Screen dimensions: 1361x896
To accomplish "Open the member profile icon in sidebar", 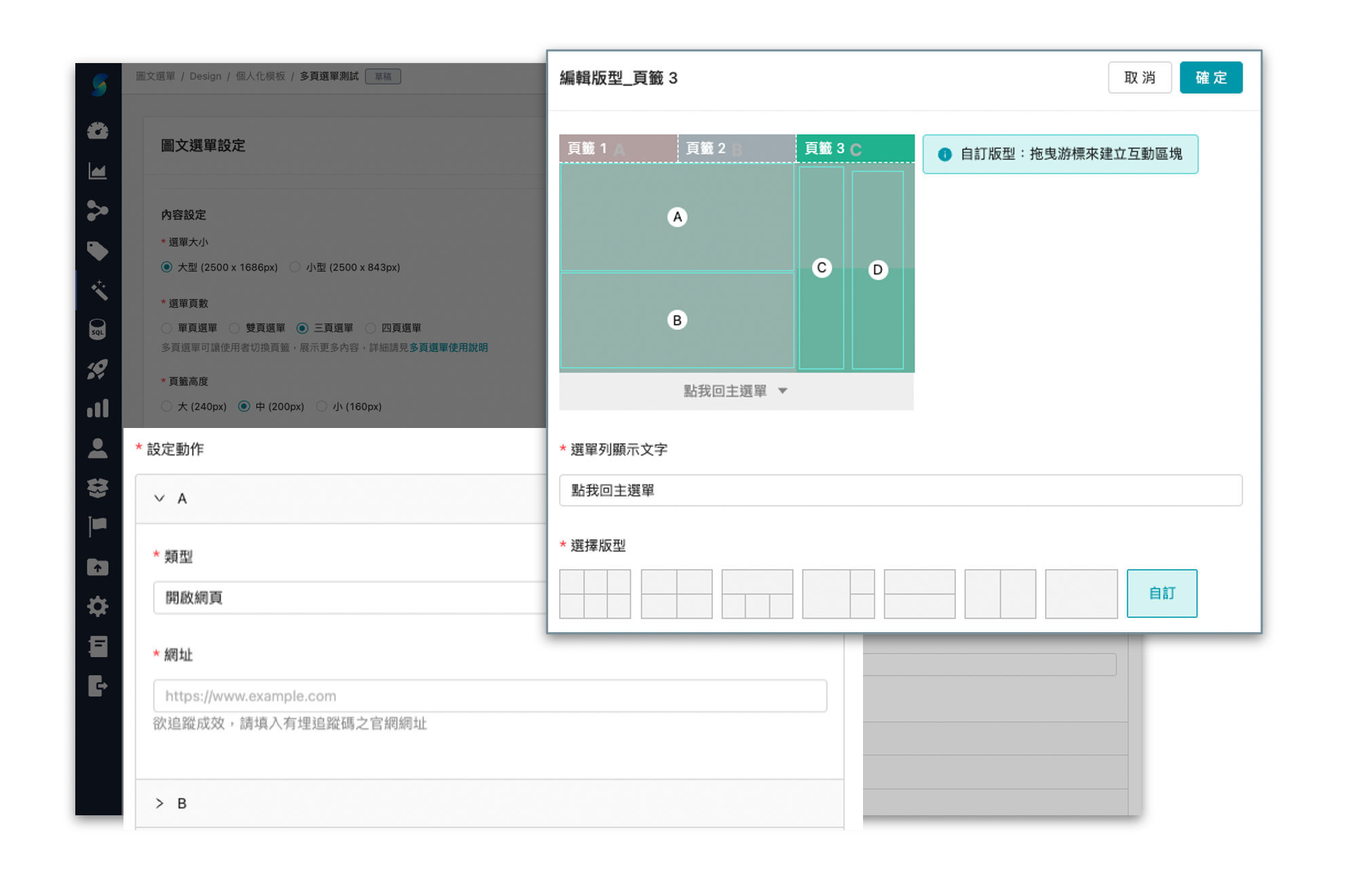I will [x=98, y=448].
